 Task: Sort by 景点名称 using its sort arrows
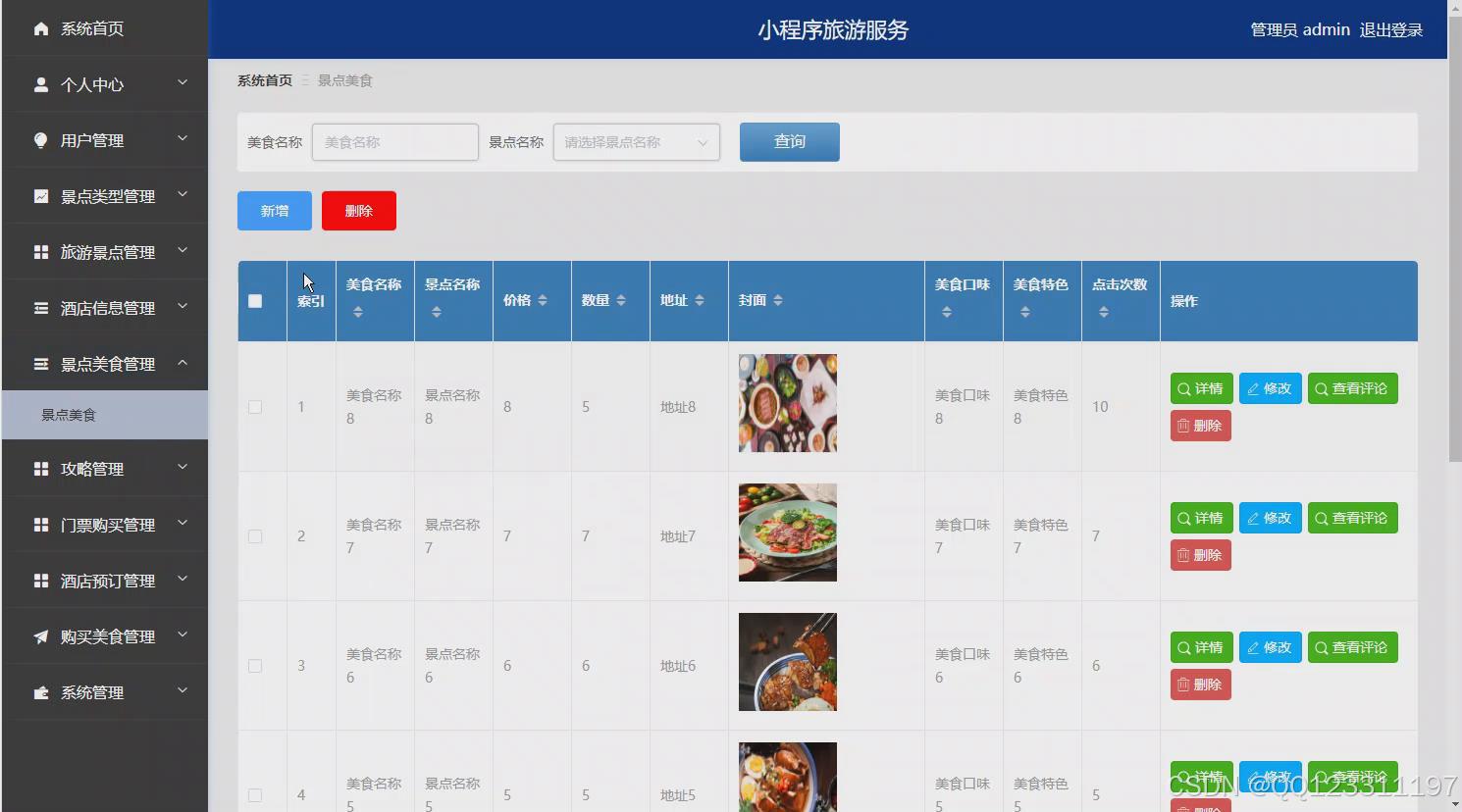point(437,312)
